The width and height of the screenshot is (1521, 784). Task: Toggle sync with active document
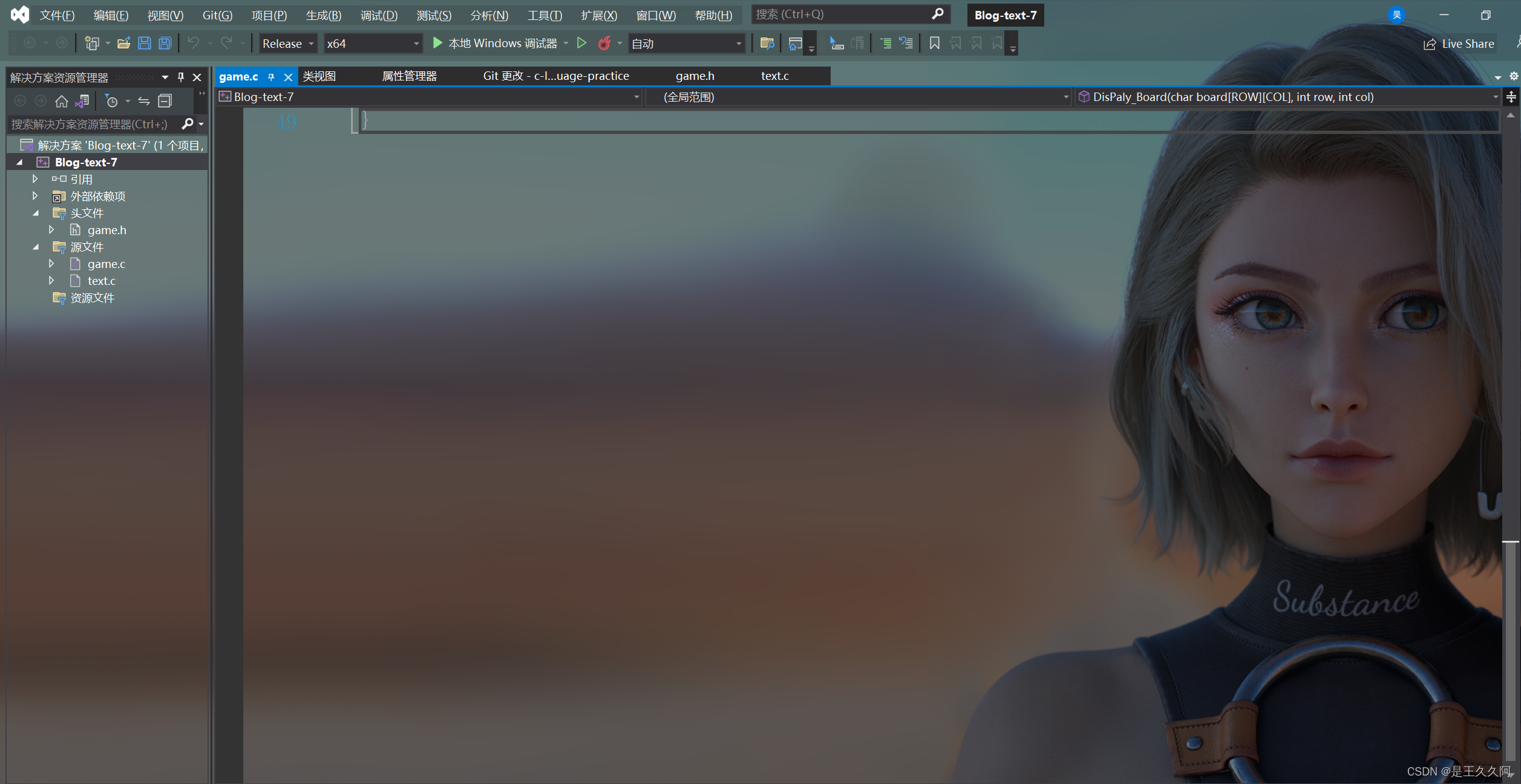(x=144, y=101)
